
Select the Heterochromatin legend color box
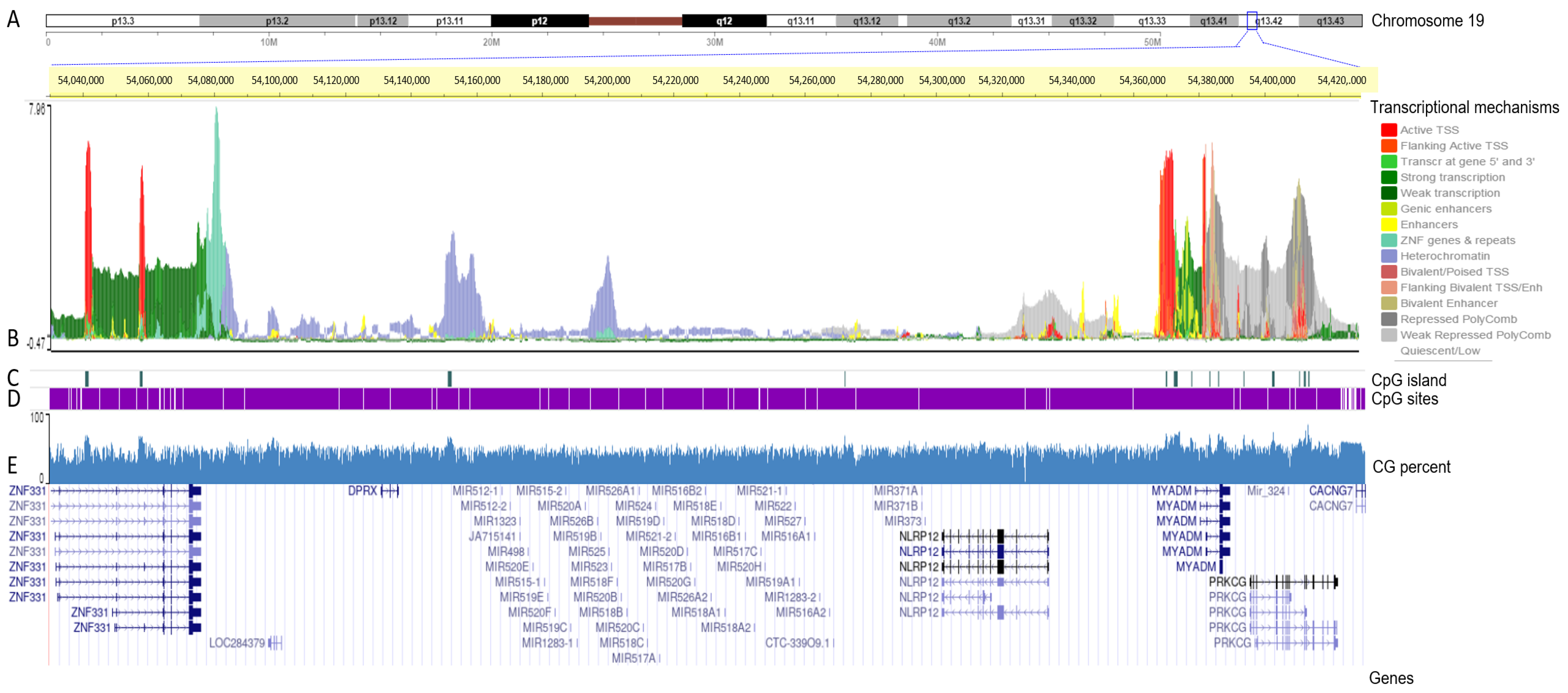pos(1388,256)
